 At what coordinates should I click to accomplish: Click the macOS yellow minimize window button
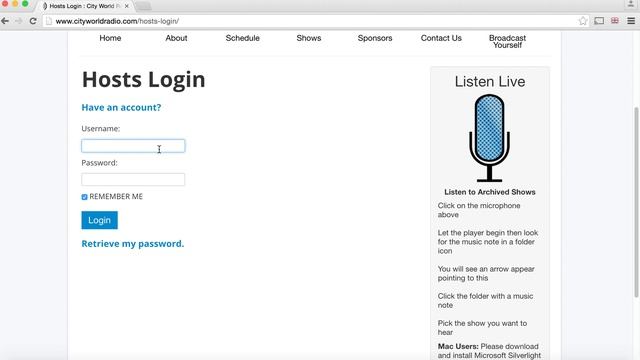coord(15,4)
